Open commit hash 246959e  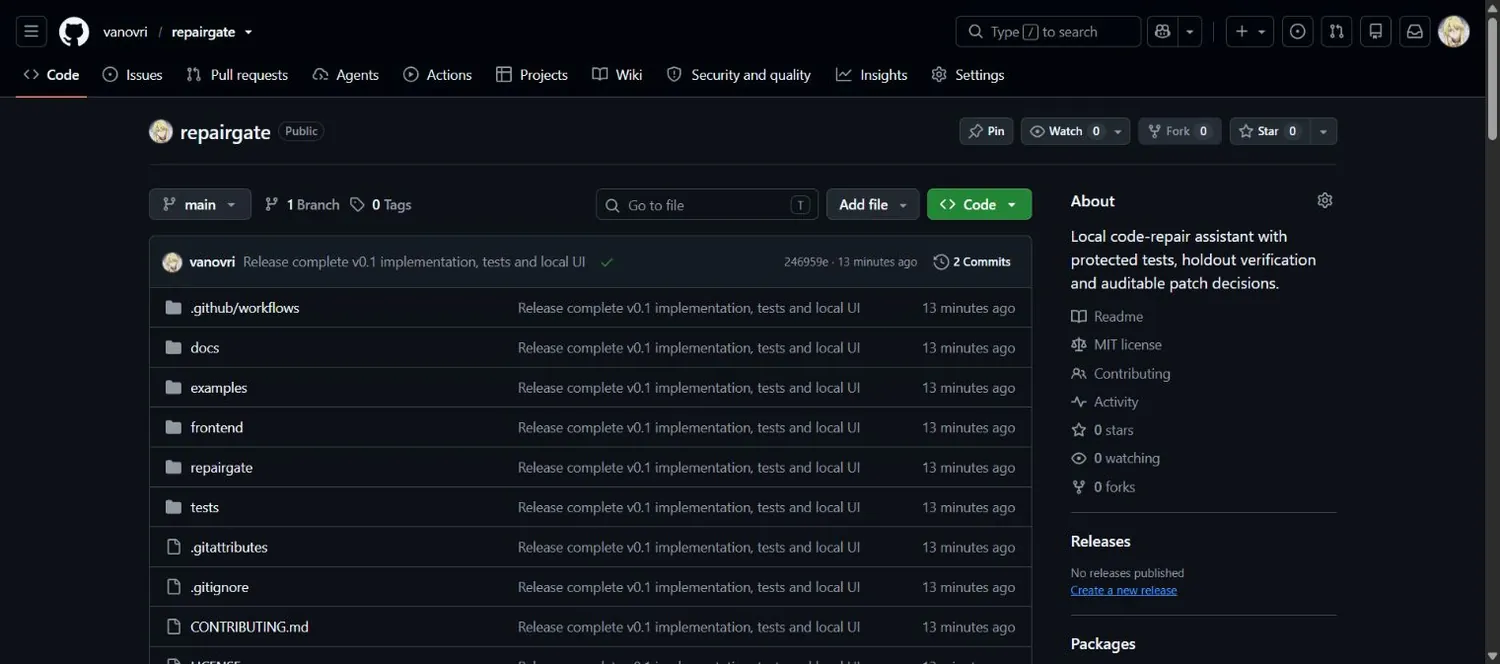tap(806, 262)
